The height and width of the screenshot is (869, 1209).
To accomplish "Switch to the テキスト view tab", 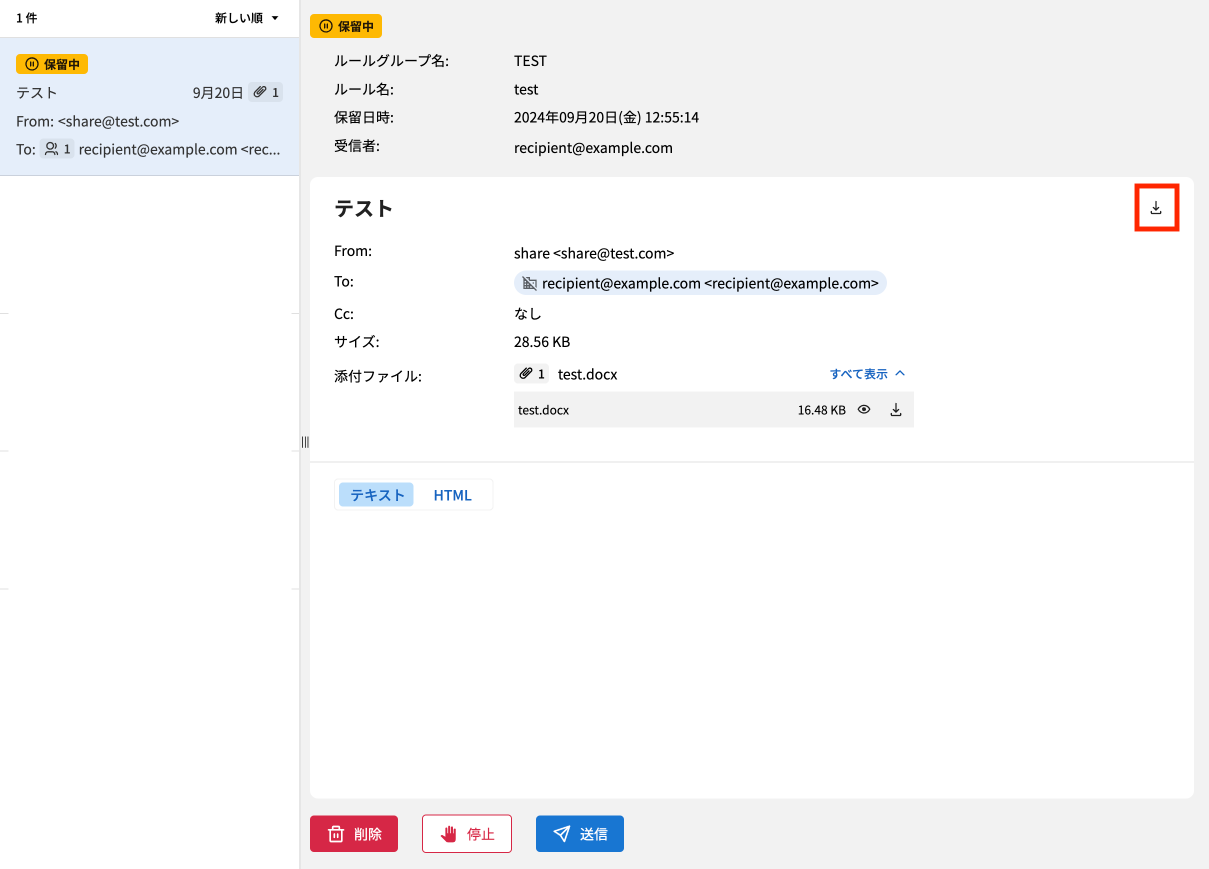I will (x=377, y=495).
